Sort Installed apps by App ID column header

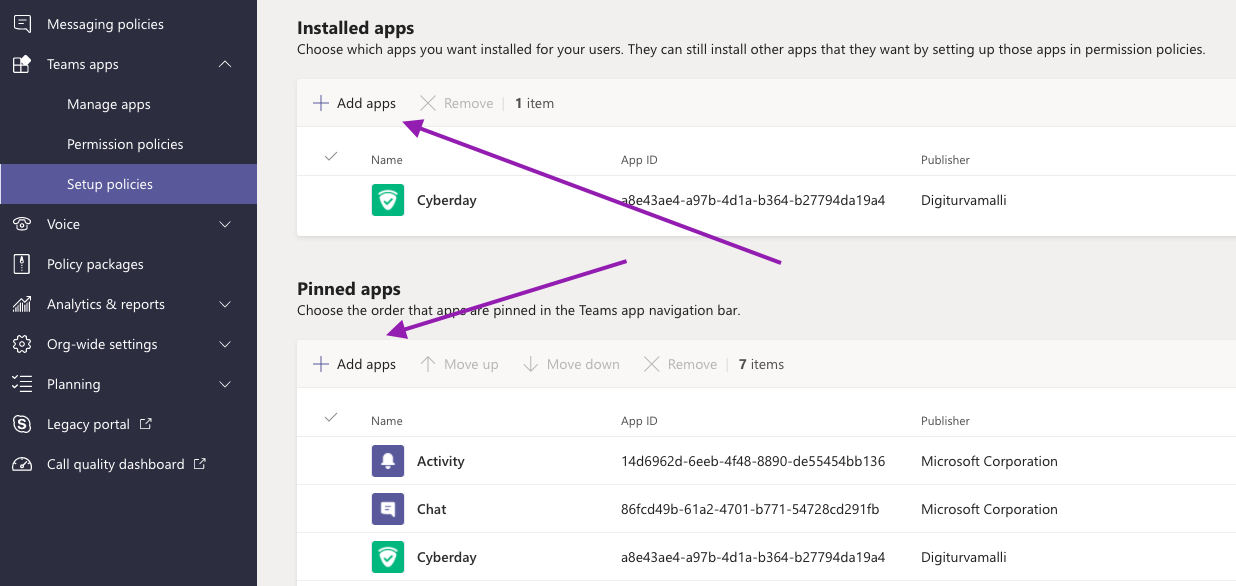coord(639,160)
